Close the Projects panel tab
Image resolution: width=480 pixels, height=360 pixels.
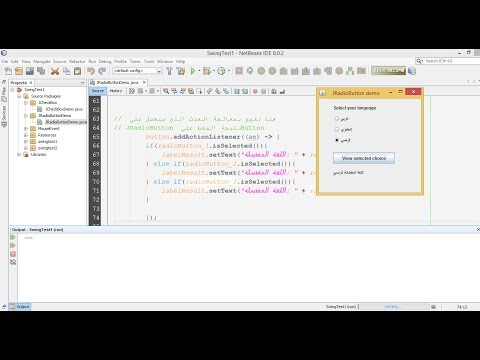coord(31,83)
